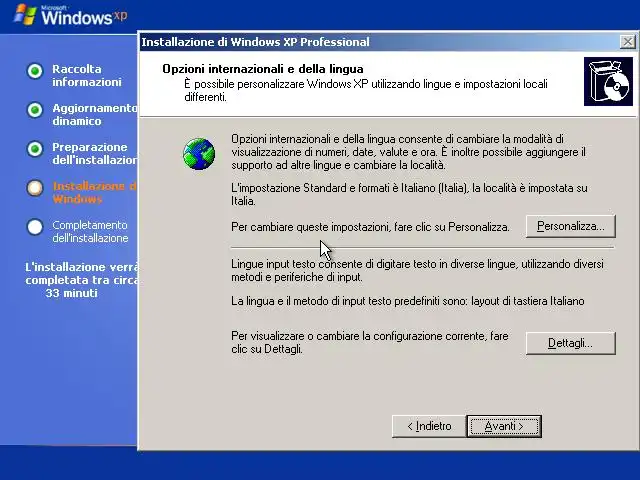Go back using the Indietro button

[x=429, y=426]
